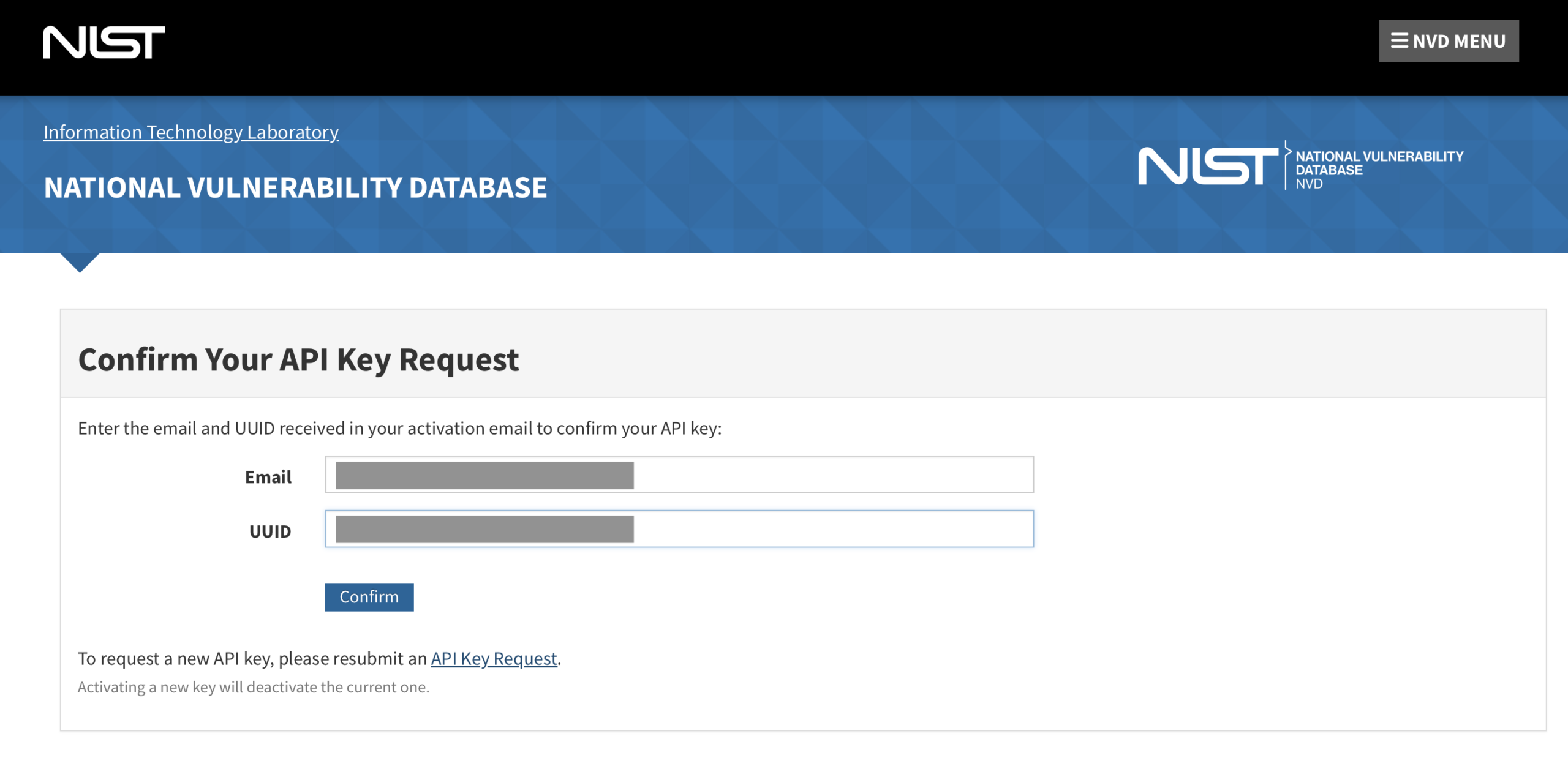Click the activation email instruction text
The height and width of the screenshot is (769, 1568).
click(x=400, y=428)
